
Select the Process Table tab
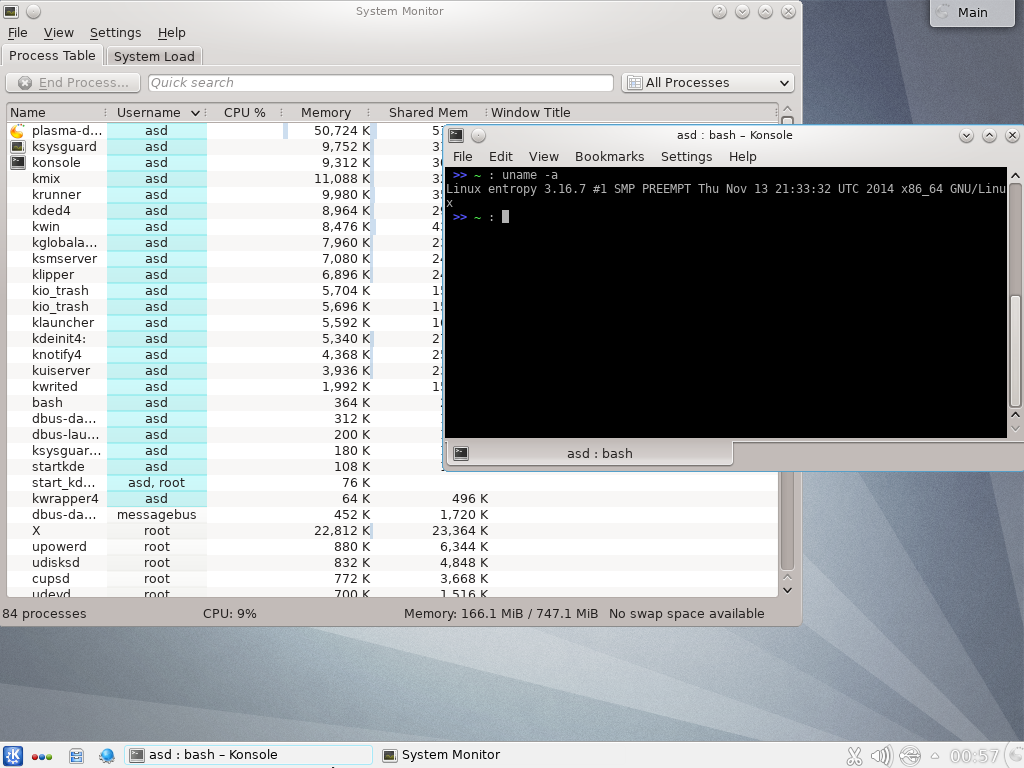[52, 56]
